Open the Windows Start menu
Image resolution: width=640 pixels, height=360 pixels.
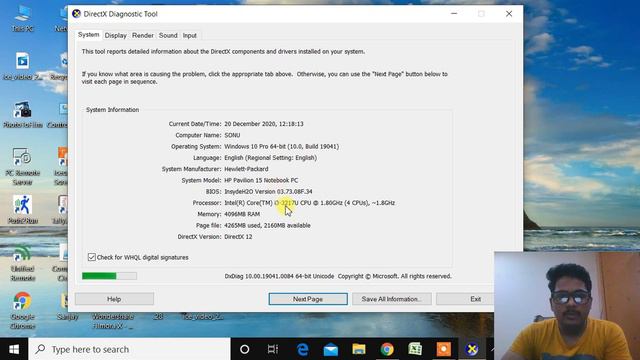(x=14, y=349)
